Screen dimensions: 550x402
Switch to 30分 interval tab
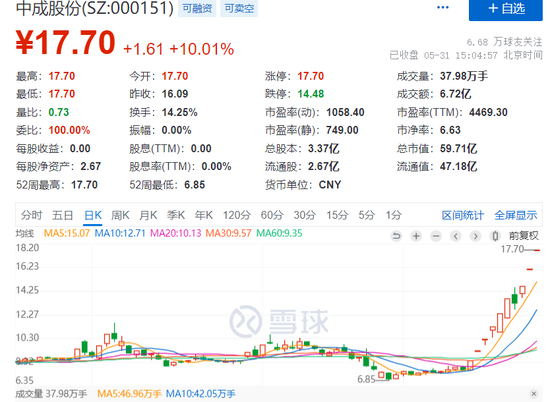[x=304, y=215]
